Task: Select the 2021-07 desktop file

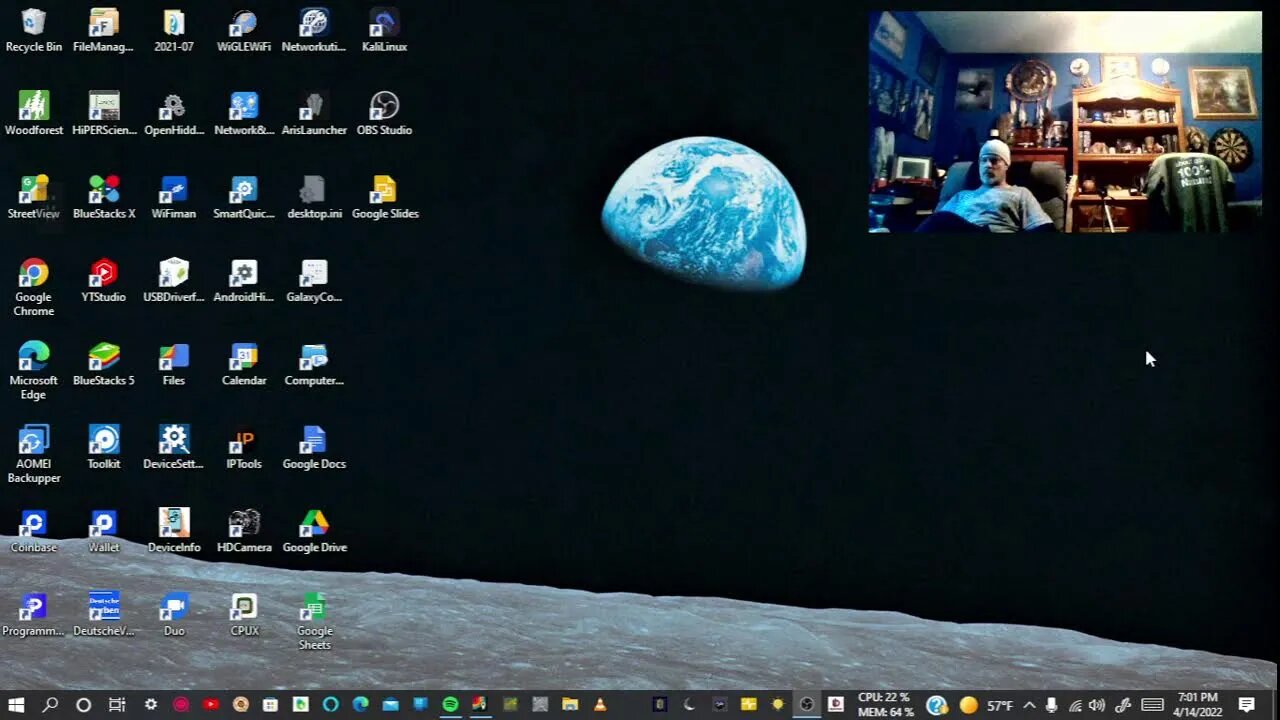Action: click(174, 30)
